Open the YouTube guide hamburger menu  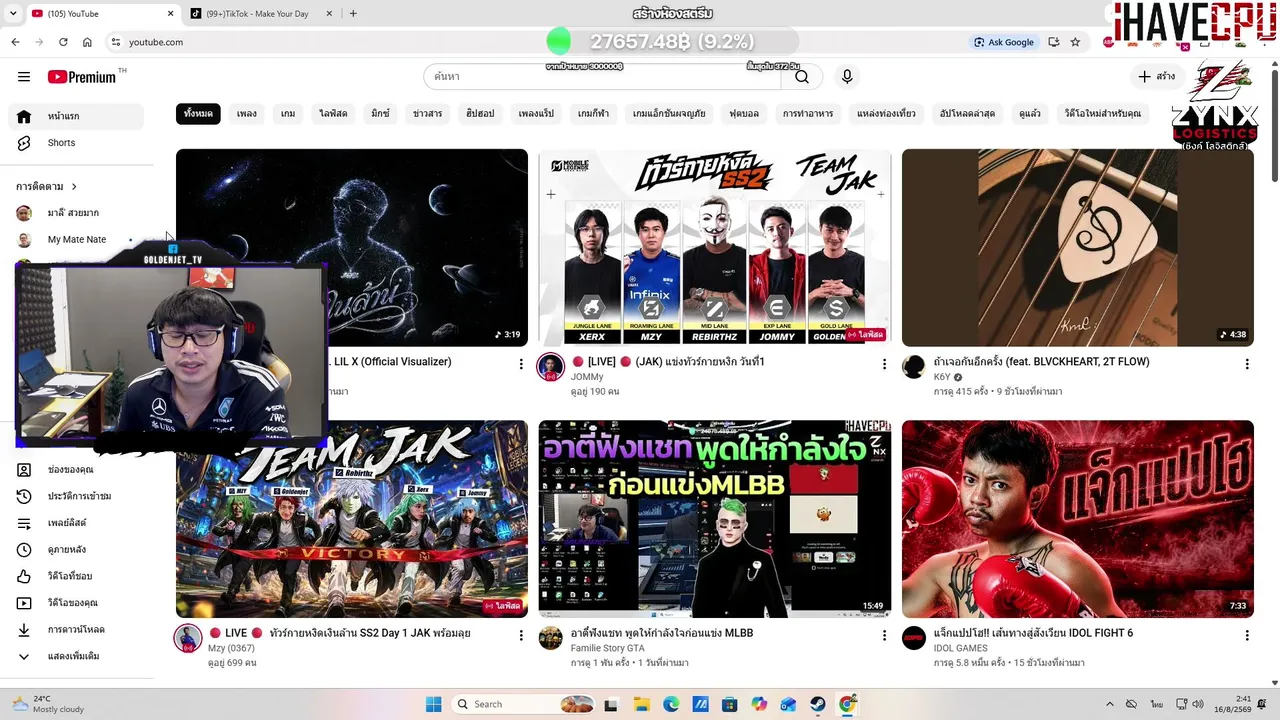[x=24, y=77]
